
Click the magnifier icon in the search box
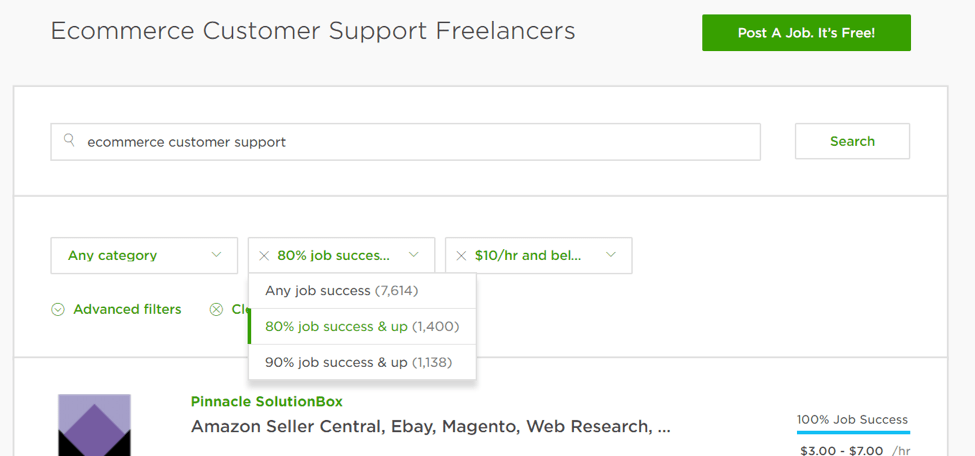click(69, 141)
